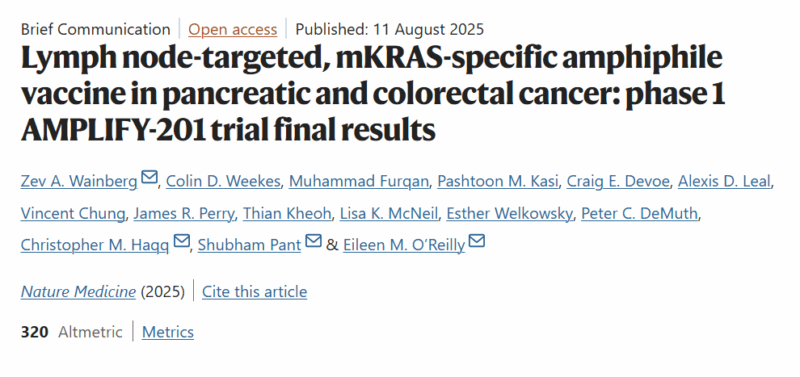Image resolution: width=800 pixels, height=377 pixels.
Task: Open the Open access link
Action: click(233, 29)
